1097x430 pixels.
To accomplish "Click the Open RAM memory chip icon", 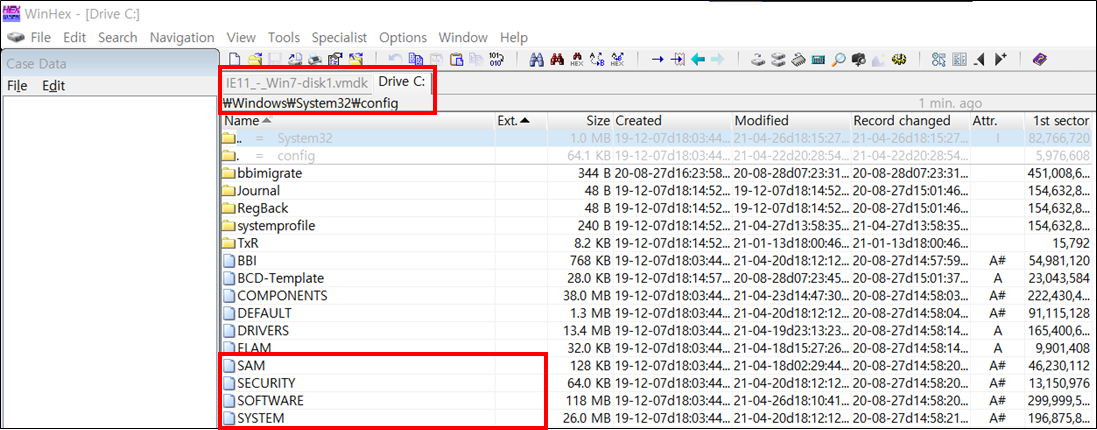I will (x=798, y=59).
